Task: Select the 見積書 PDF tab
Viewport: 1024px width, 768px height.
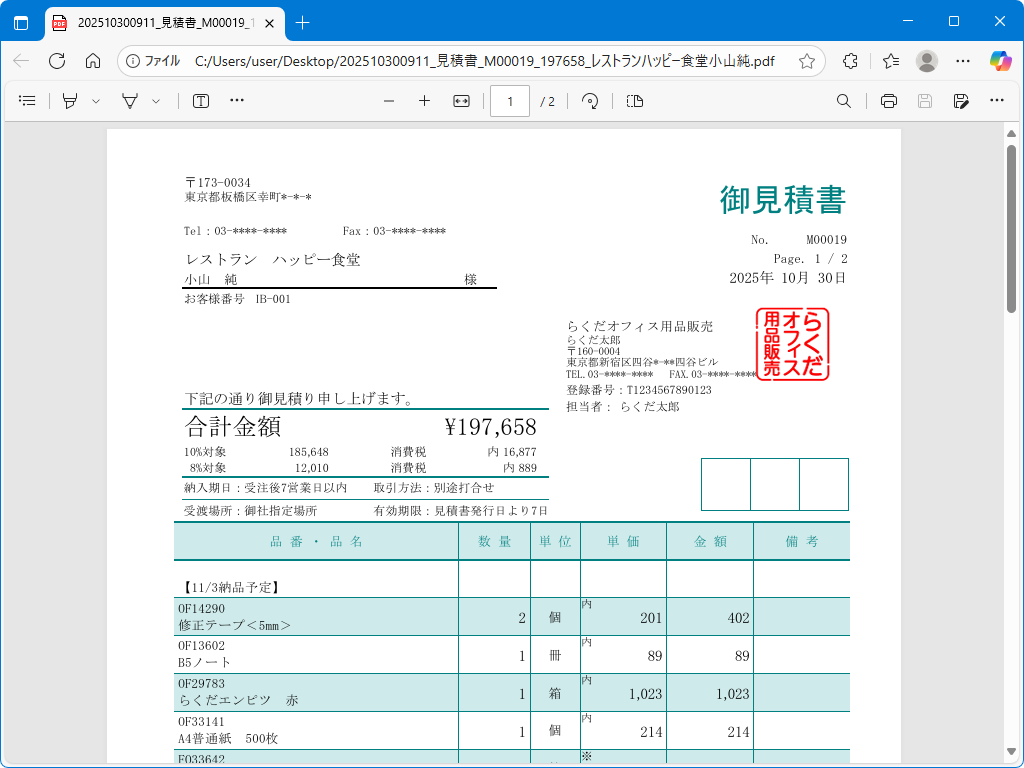Action: (x=160, y=22)
